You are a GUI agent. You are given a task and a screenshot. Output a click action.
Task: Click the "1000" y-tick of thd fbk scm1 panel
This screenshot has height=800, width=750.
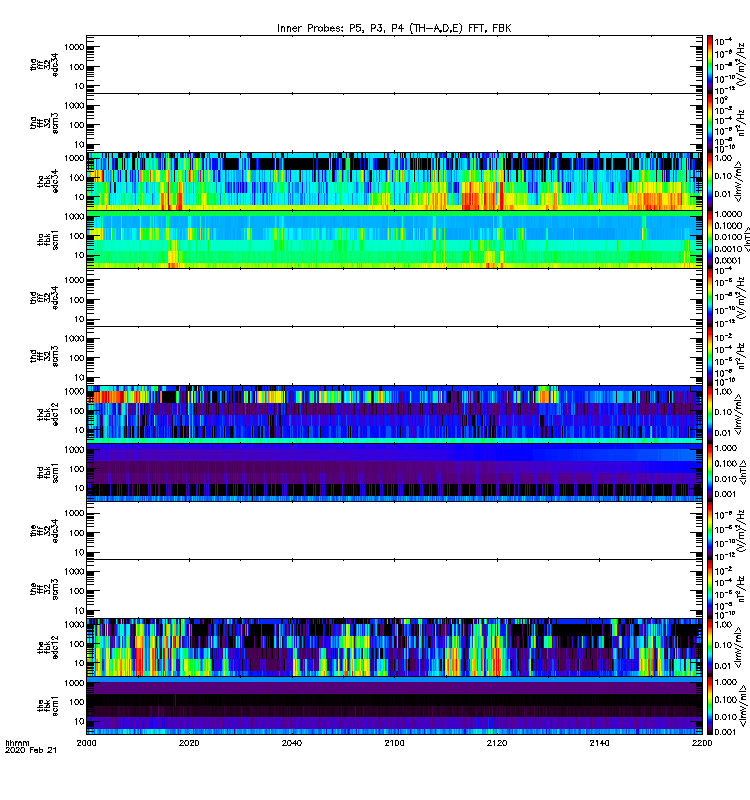point(74,449)
